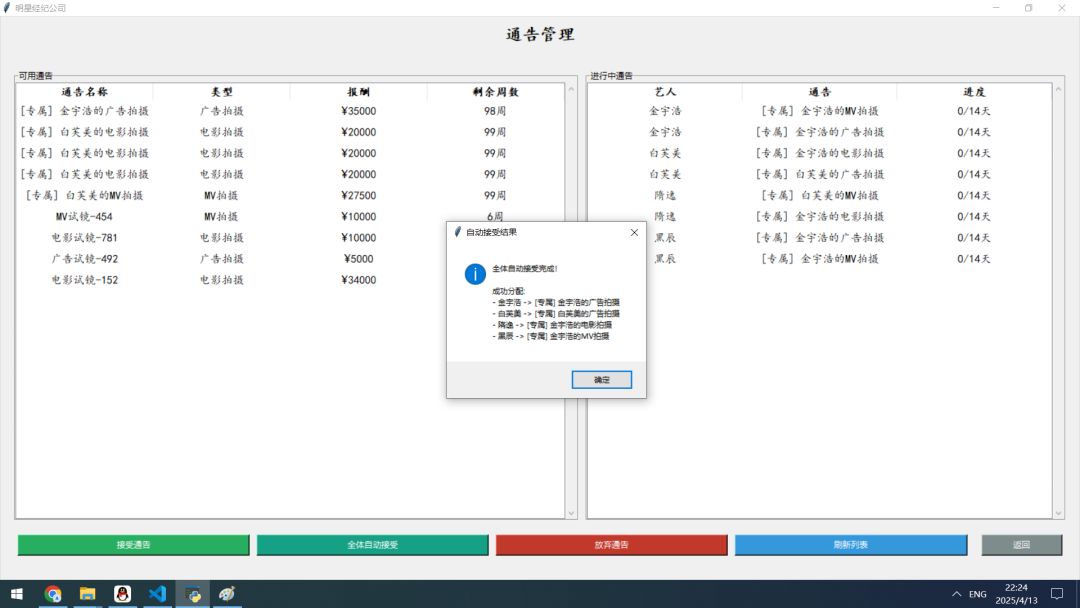Click the blue 刷新列表 button
The width and height of the screenshot is (1080, 608).
click(x=851, y=545)
